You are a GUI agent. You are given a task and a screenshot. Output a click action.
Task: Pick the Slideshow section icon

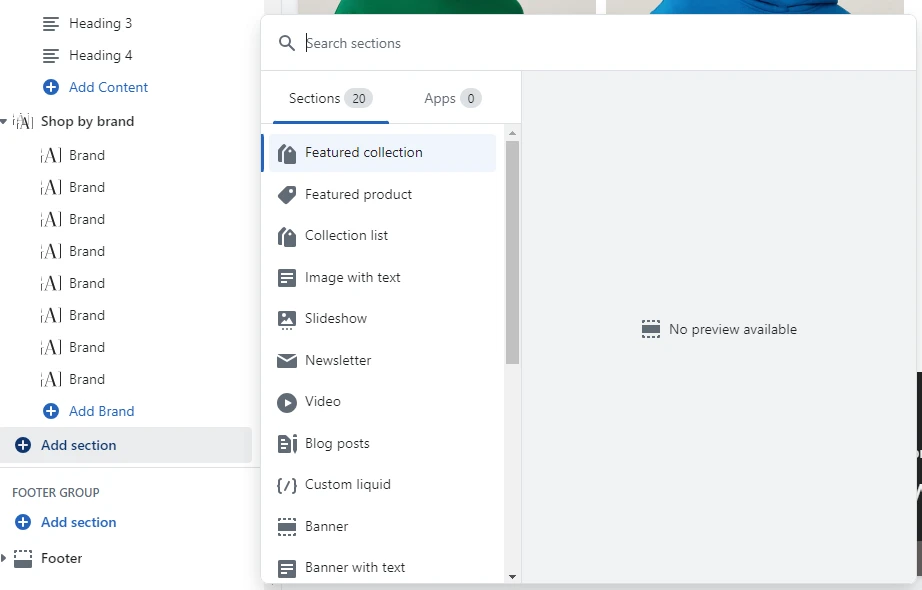click(286, 319)
